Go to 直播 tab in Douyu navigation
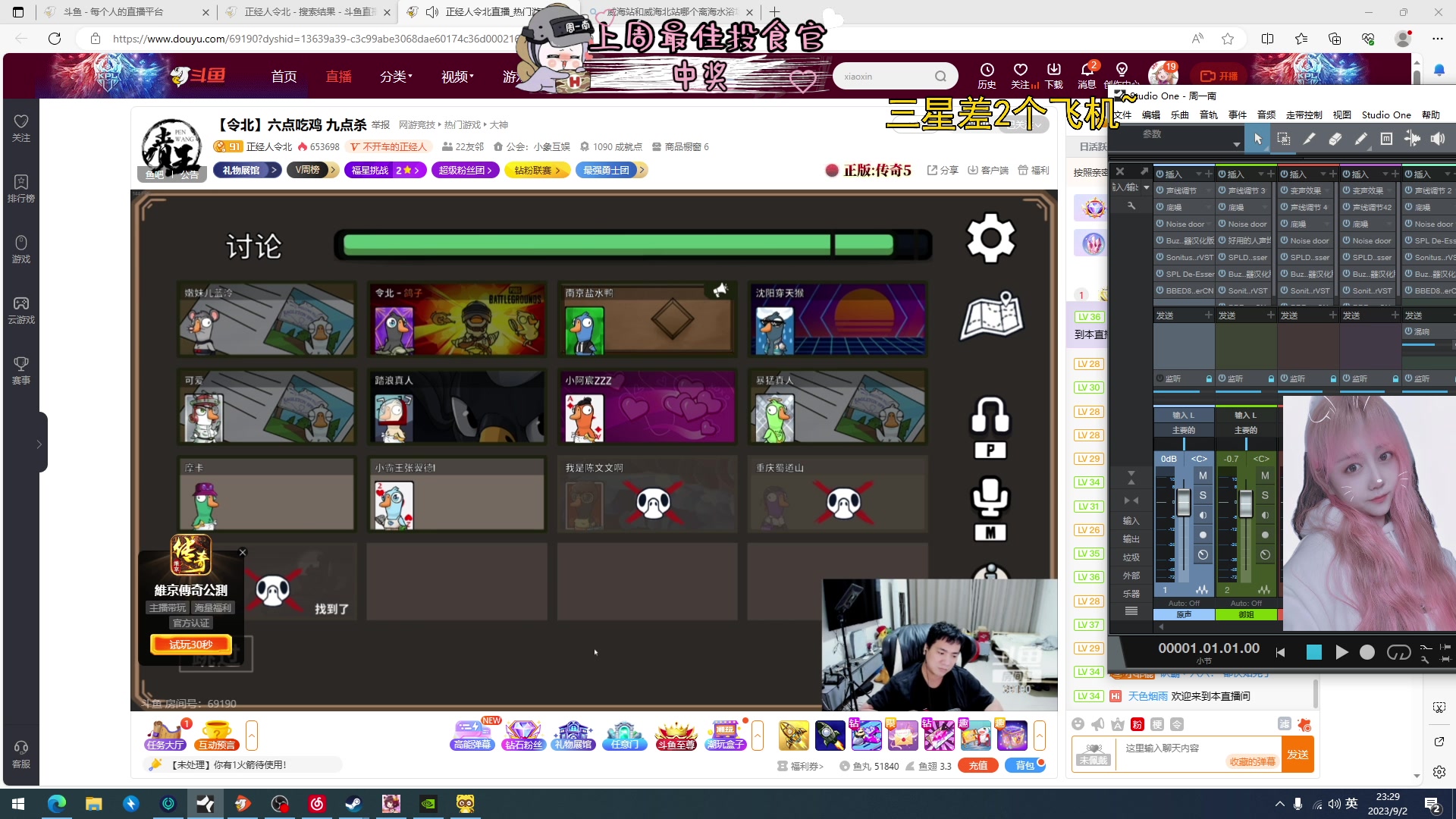This screenshot has width=1456, height=819. pyautogui.click(x=339, y=77)
